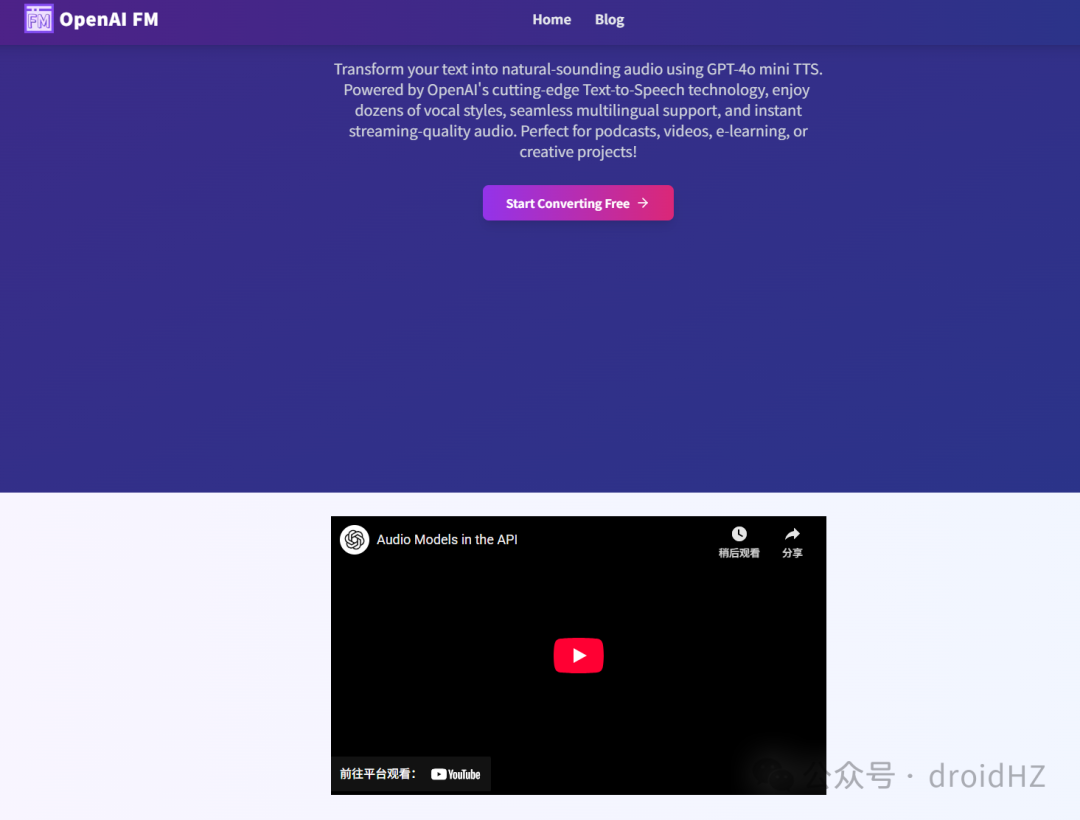Click the Start Converting Free button
The width and height of the screenshot is (1080, 820).
(x=578, y=203)
